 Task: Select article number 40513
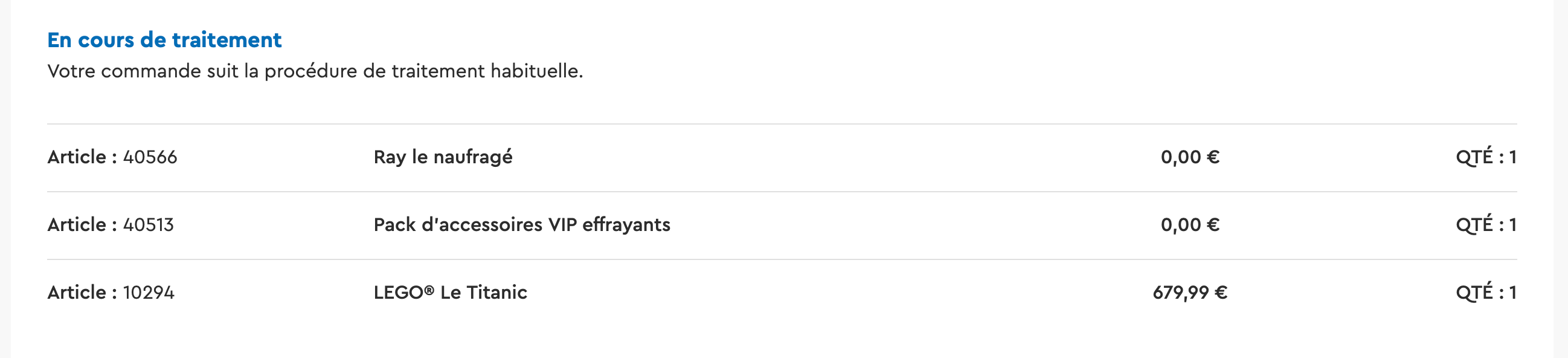pyautogui.click(x=148, y=225)
